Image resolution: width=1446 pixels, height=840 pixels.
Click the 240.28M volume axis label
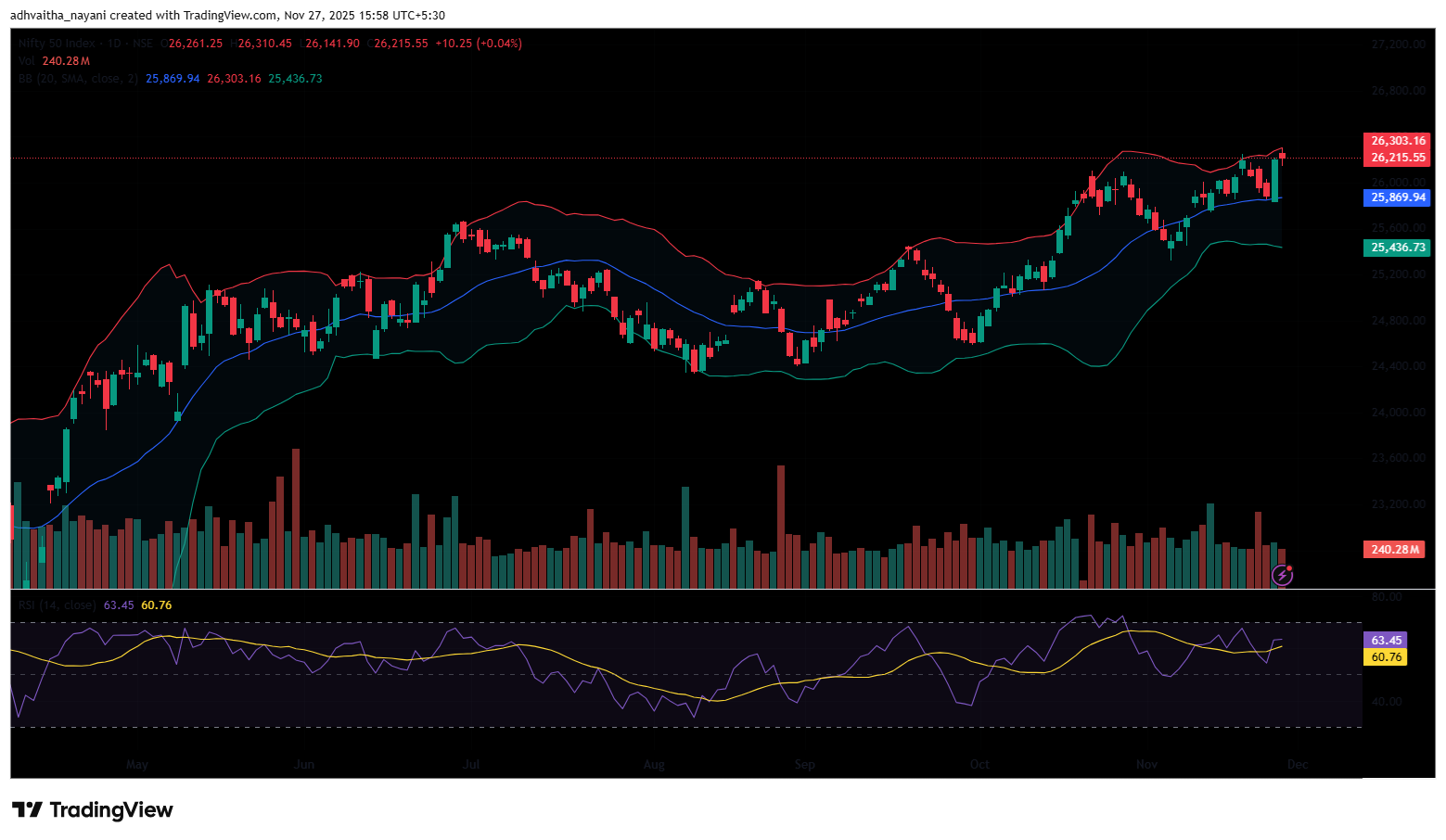coord(1395,550)
